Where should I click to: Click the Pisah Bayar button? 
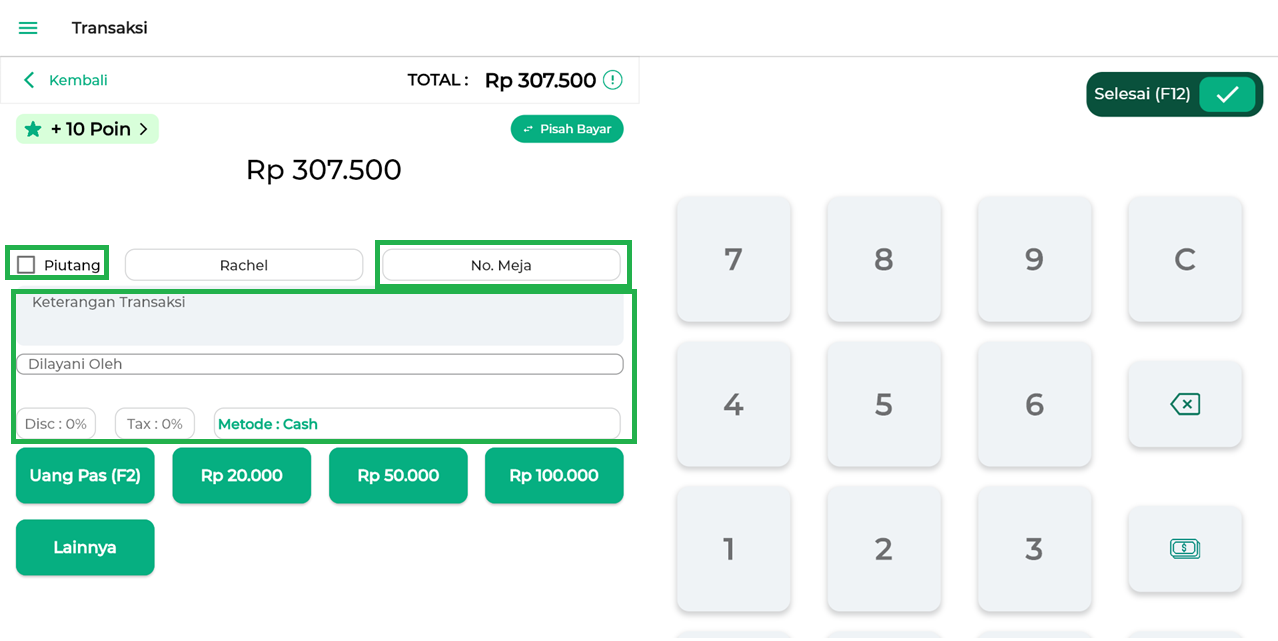click(567, 129)
